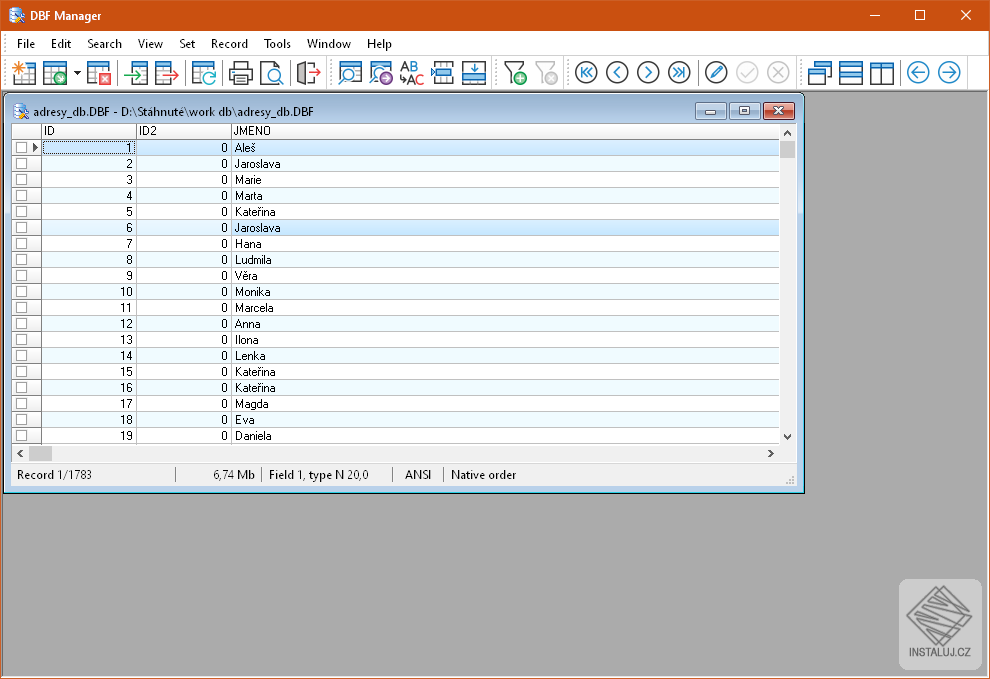Export data using the export table icon
990x679 pixels.
click(166, 72)
